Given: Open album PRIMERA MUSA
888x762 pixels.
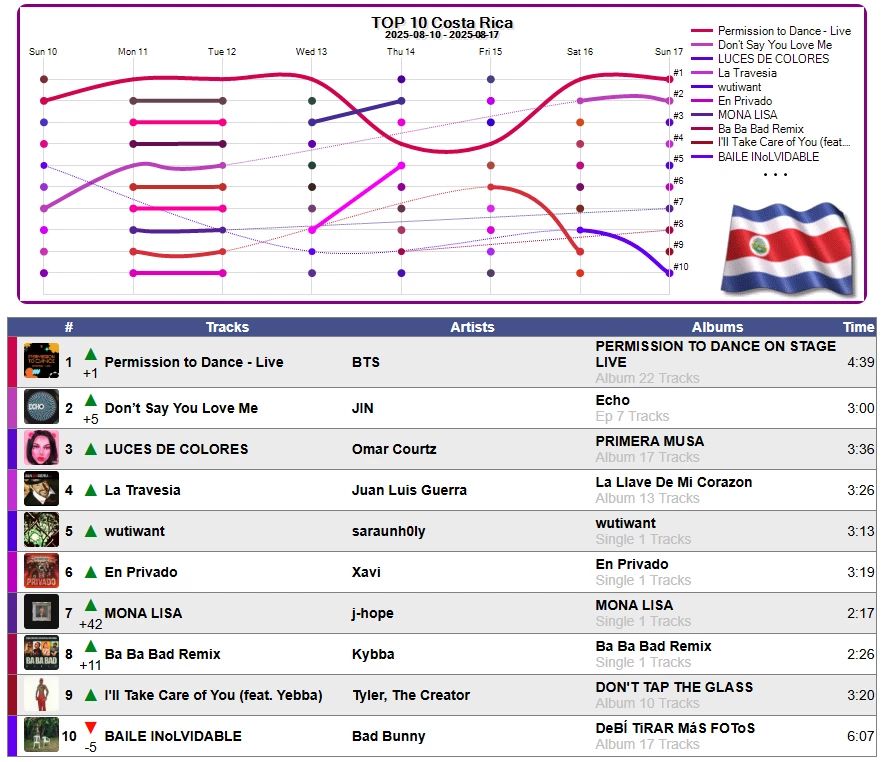Looking at the screenshot, I should tap(650, 441).
